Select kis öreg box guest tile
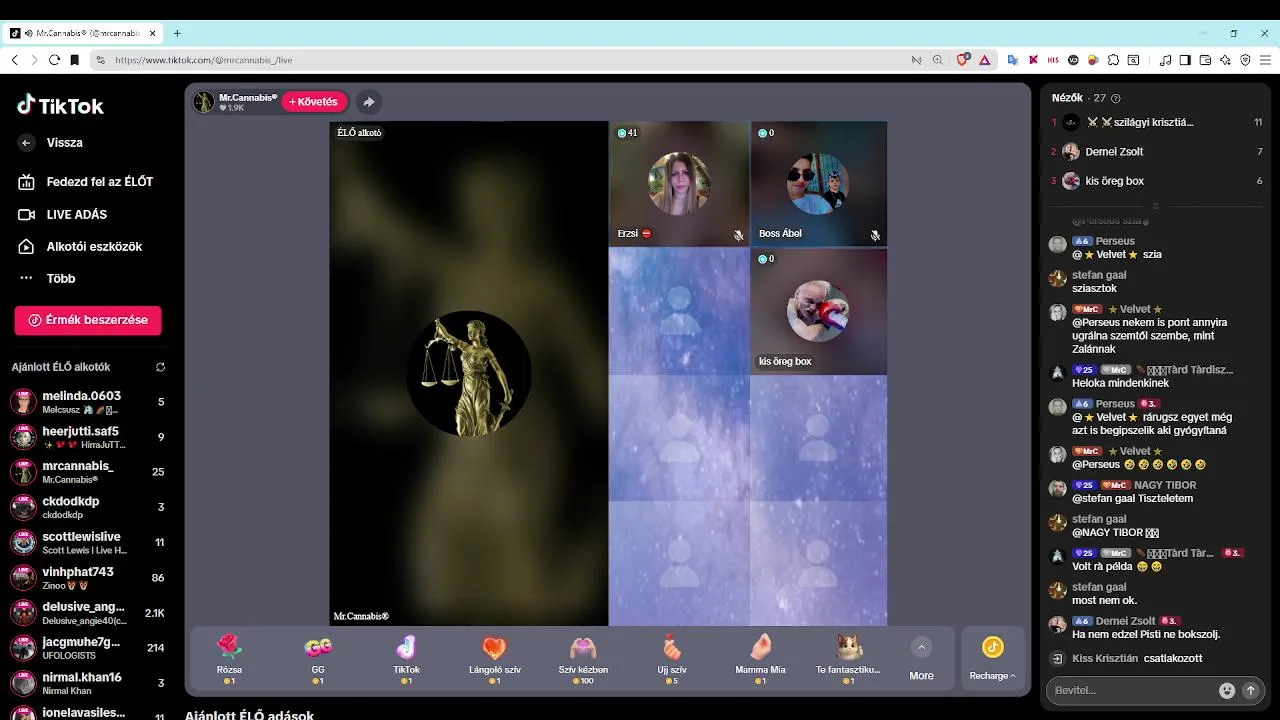The image size is (1280, 720). (818, 312)
